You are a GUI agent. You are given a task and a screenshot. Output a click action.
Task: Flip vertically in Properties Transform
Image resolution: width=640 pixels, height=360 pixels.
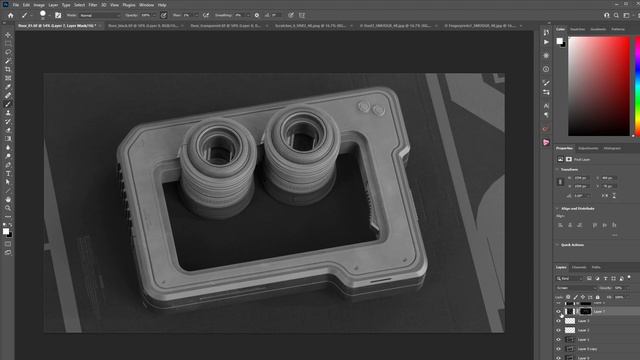point(614,196)
